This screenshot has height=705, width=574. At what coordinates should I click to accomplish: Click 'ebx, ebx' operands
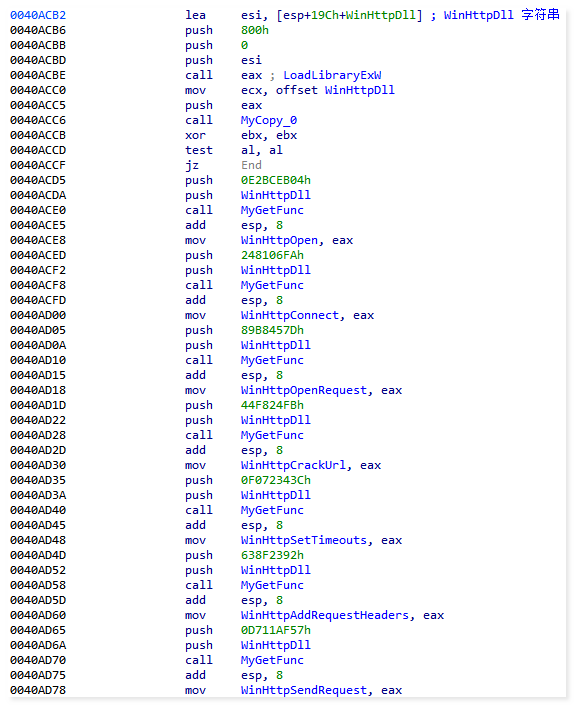click(x=269, y=135)
